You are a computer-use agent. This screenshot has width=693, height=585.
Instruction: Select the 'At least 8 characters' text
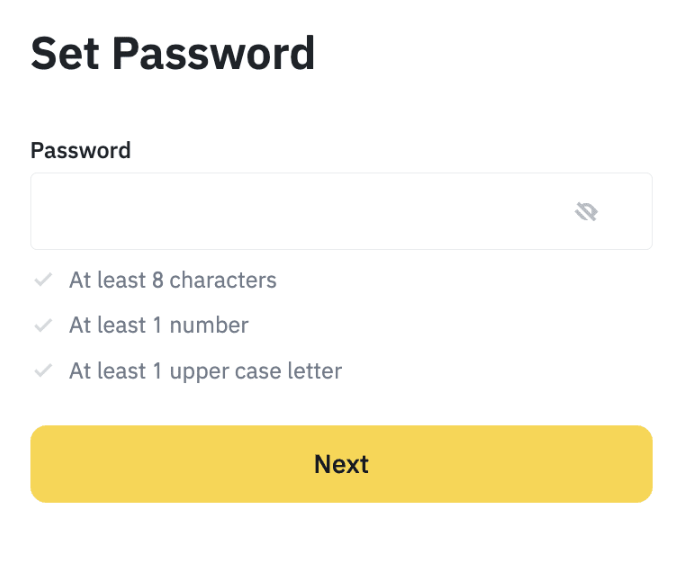[173, 280]
